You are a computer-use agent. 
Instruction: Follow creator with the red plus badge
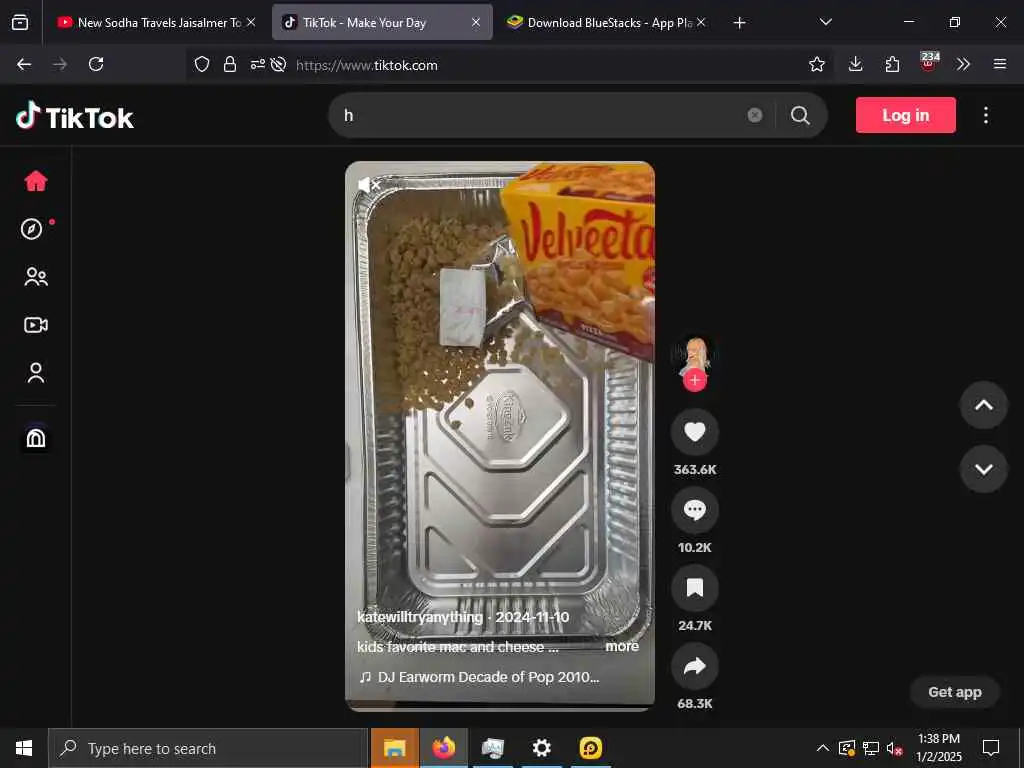(695, 380)
